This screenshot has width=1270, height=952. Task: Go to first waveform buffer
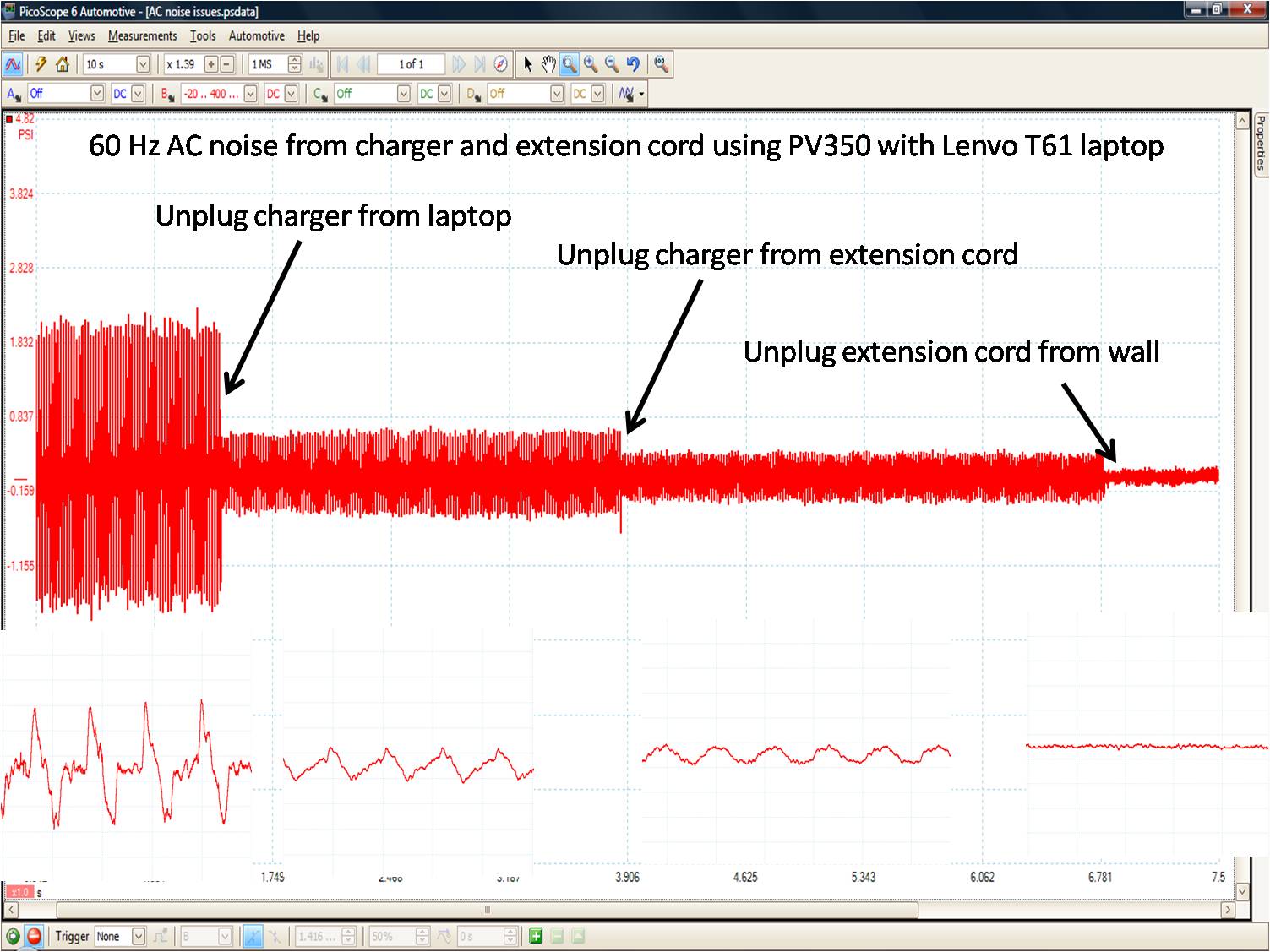(343, 64)
